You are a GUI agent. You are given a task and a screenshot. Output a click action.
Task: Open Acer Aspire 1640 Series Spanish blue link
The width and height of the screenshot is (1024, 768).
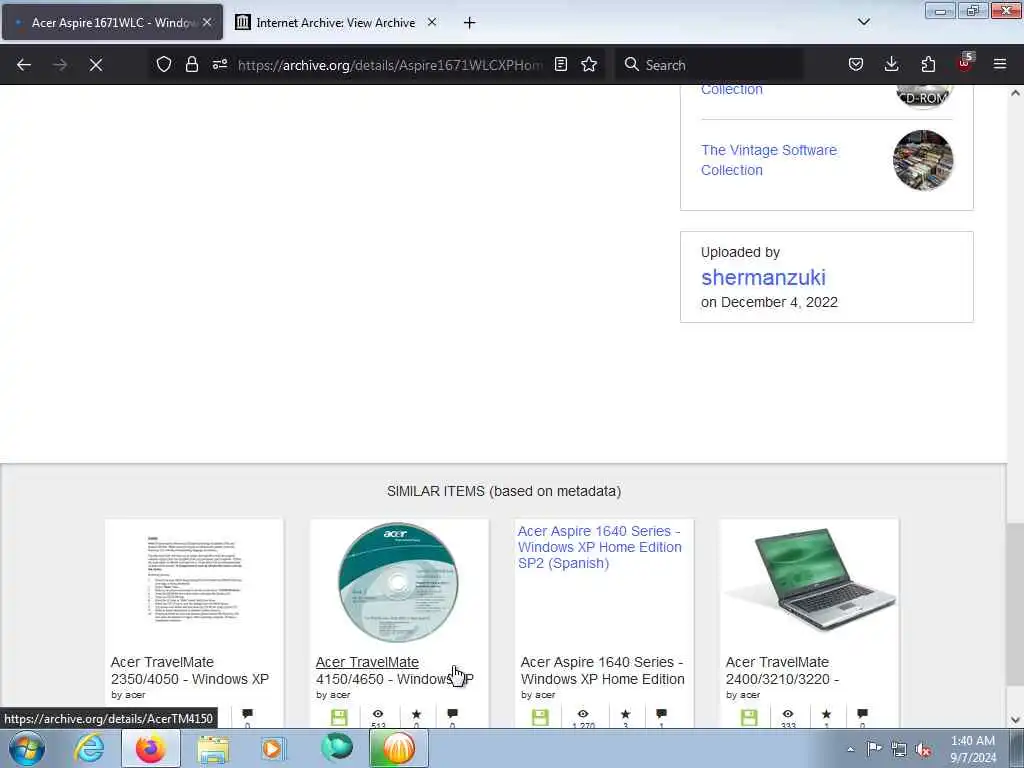coord(600,547)
